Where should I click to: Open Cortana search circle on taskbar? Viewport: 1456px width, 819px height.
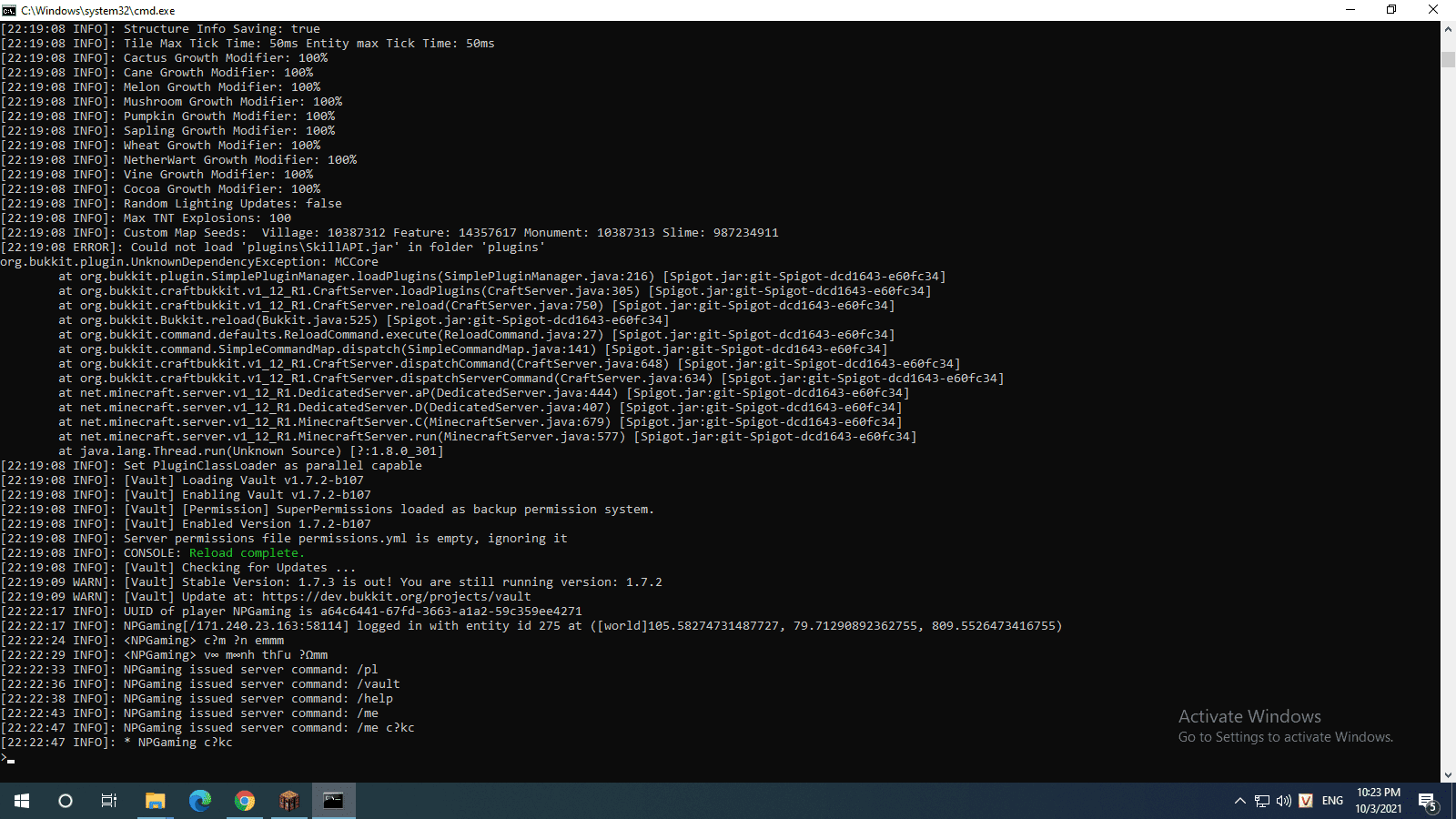66,801
